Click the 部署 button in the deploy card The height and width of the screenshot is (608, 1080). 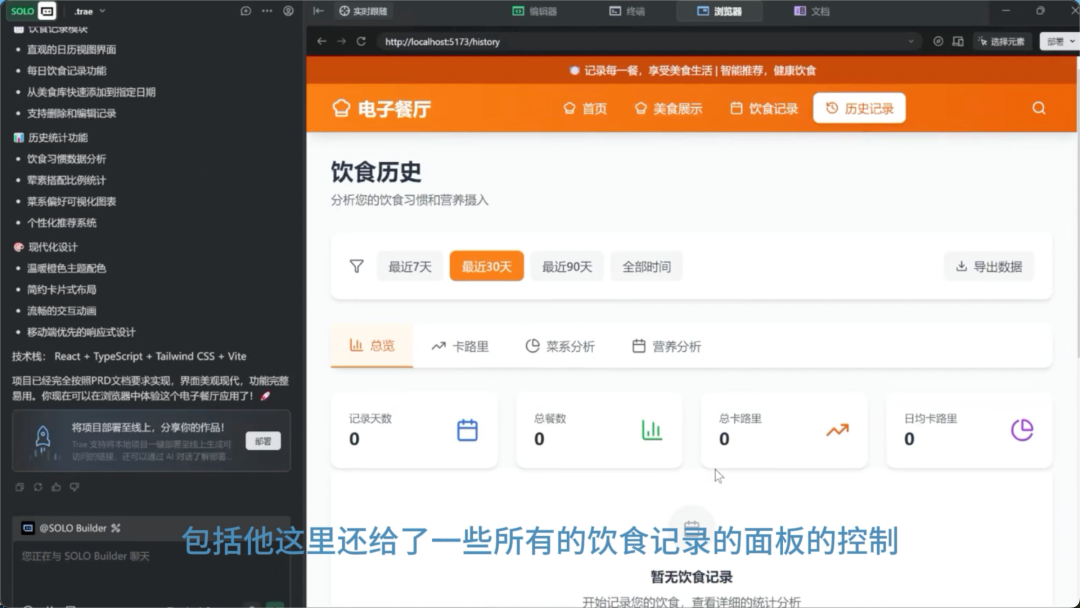point(263,441)
